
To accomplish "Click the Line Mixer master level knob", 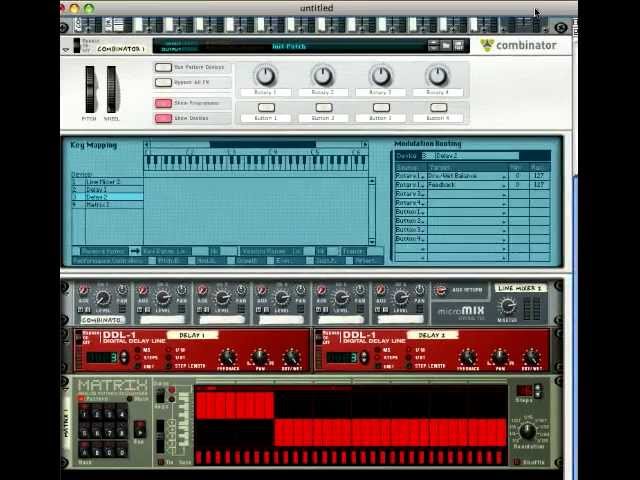I will point(507,305).
